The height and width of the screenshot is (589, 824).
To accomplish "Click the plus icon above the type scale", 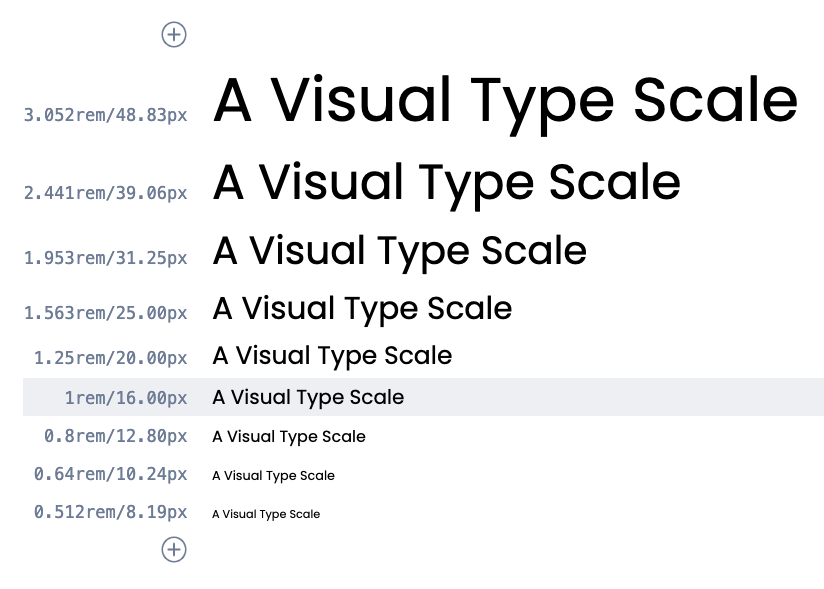I will 174,35.
